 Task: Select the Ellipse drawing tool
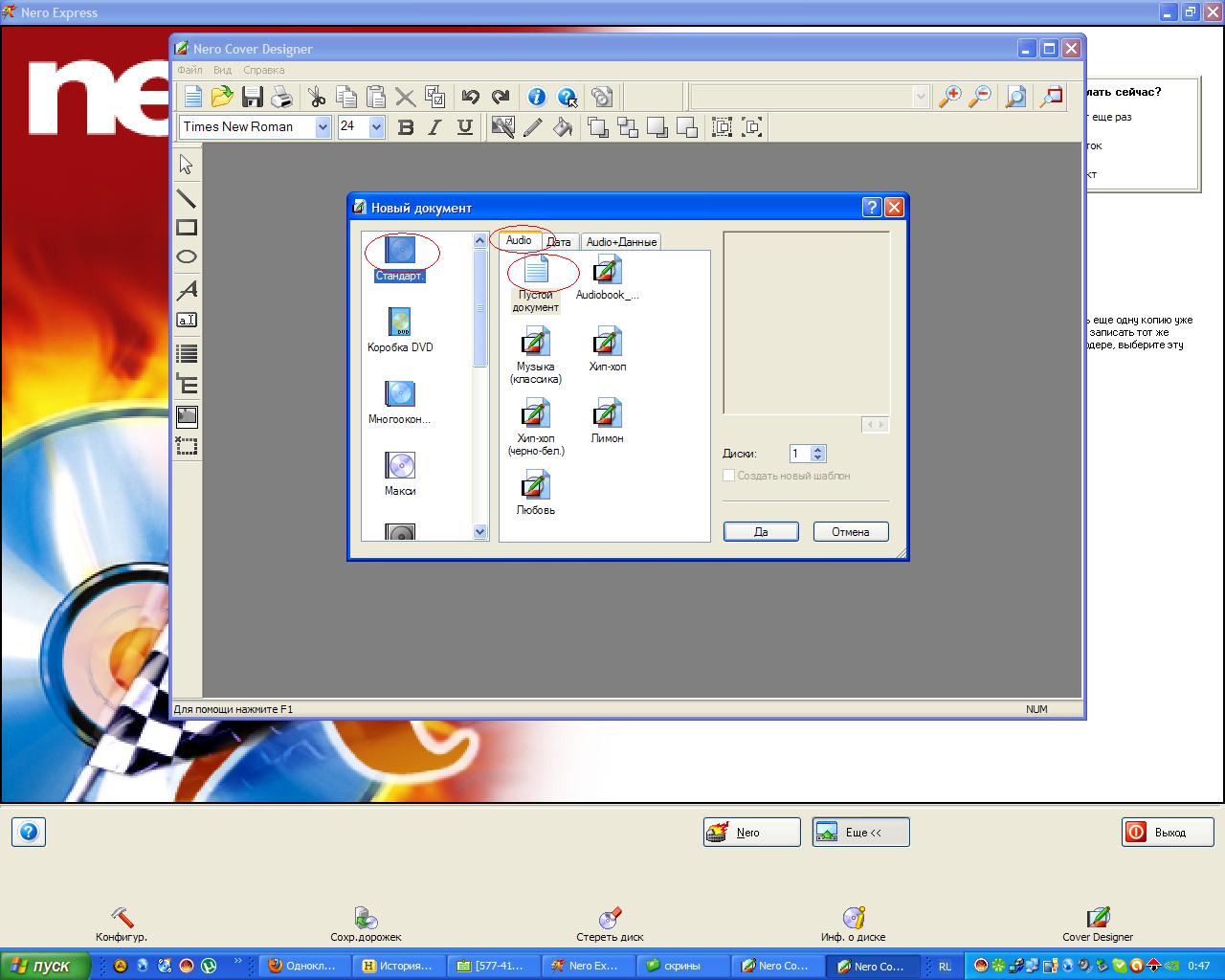coord(187,256)
